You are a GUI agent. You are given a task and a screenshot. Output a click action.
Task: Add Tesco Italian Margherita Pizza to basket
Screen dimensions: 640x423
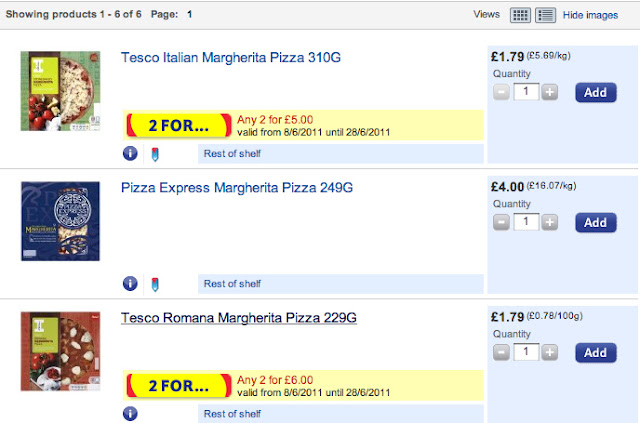[x=595, y=92]
